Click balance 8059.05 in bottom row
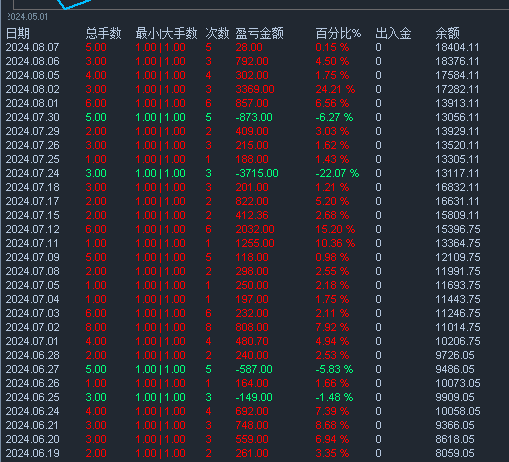 (455, 453)
